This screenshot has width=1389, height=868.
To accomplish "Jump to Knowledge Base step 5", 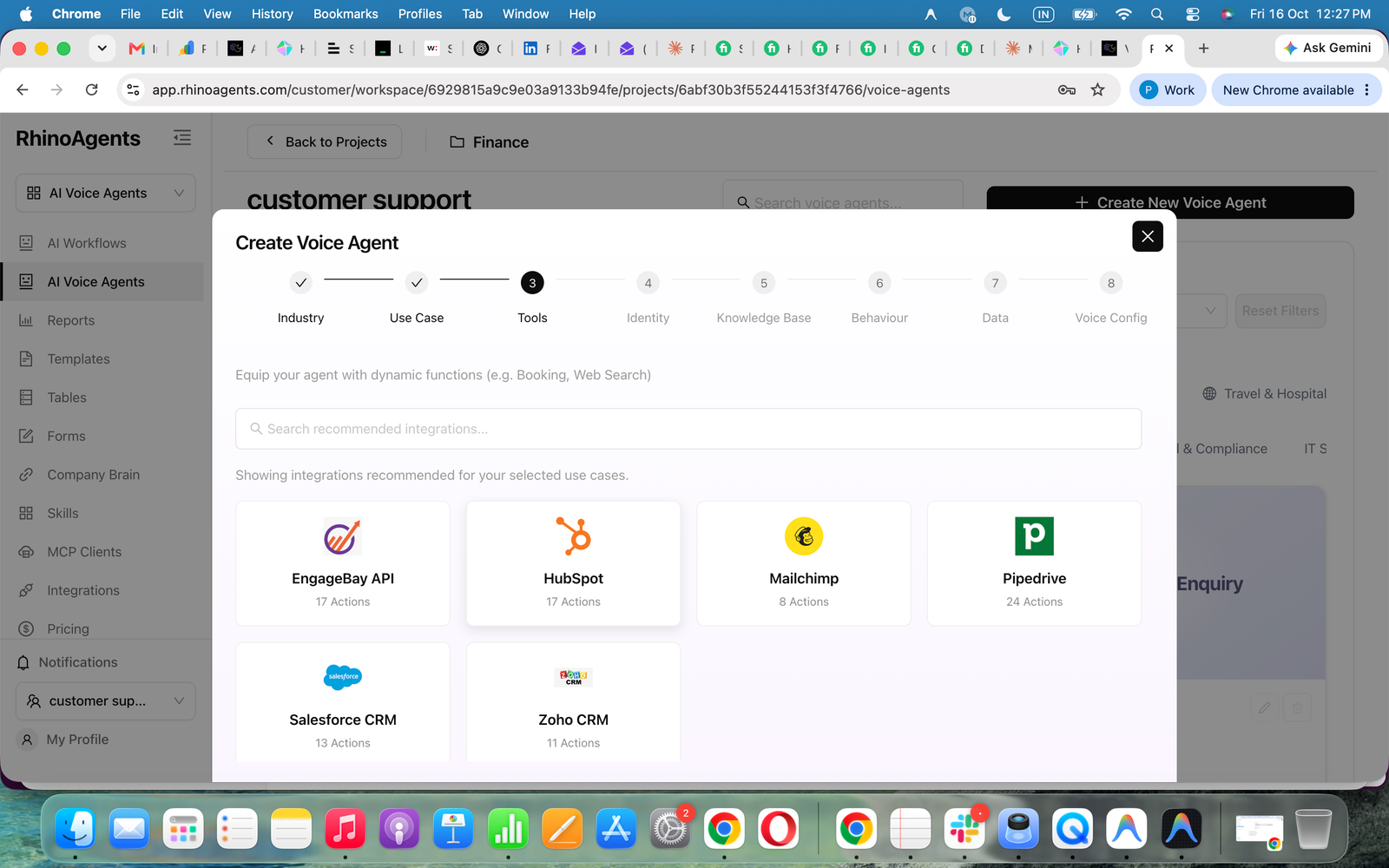I will click(764, 297).
